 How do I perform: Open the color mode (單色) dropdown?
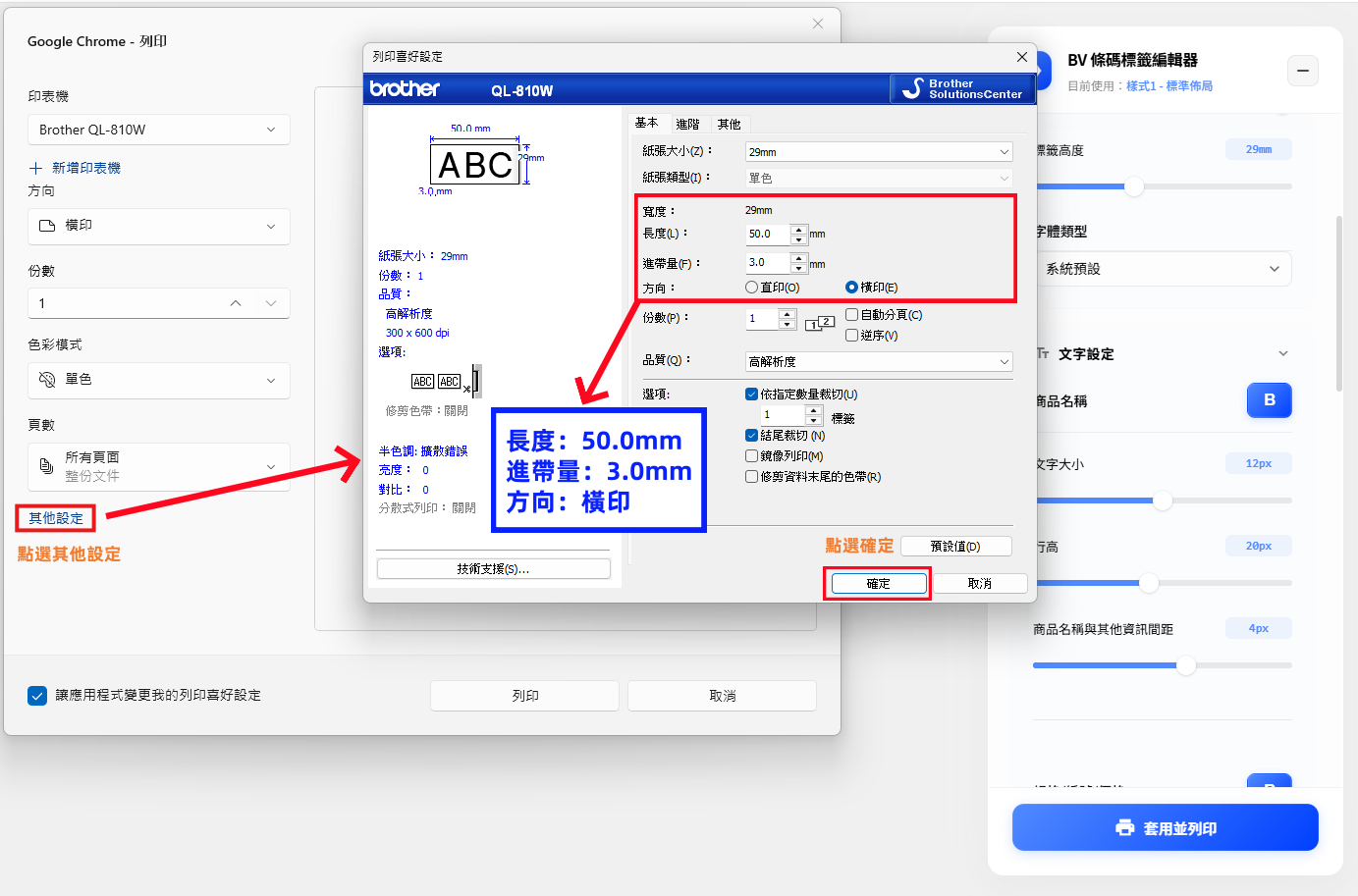pyautogui.click(x=159, y=380)
